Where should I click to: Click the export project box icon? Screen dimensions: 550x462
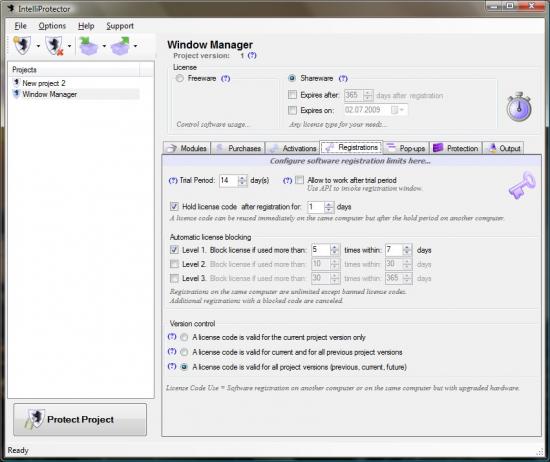click(x=120, y=46)
